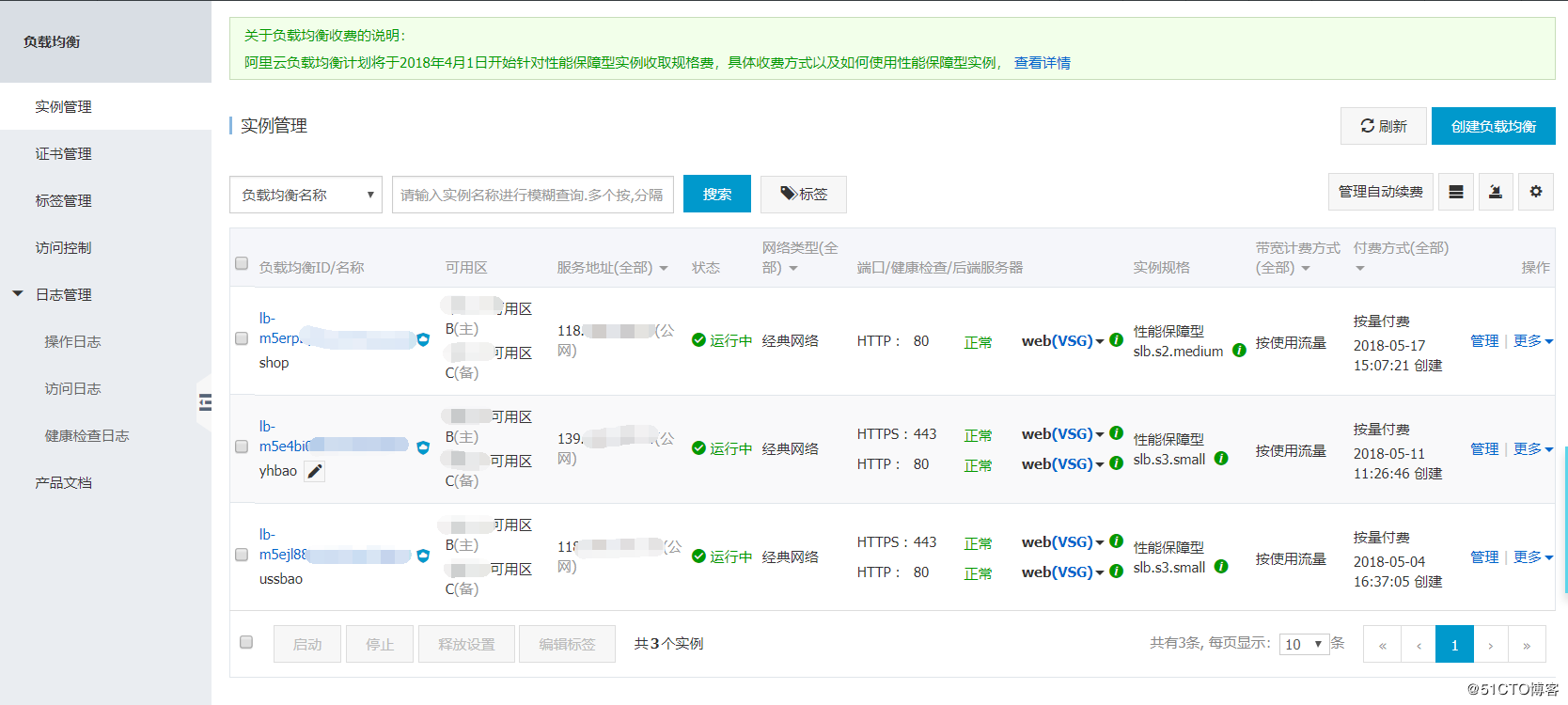Click 管理 link for the shop instance
The image size is (1568, 705).
[1484, 340]
